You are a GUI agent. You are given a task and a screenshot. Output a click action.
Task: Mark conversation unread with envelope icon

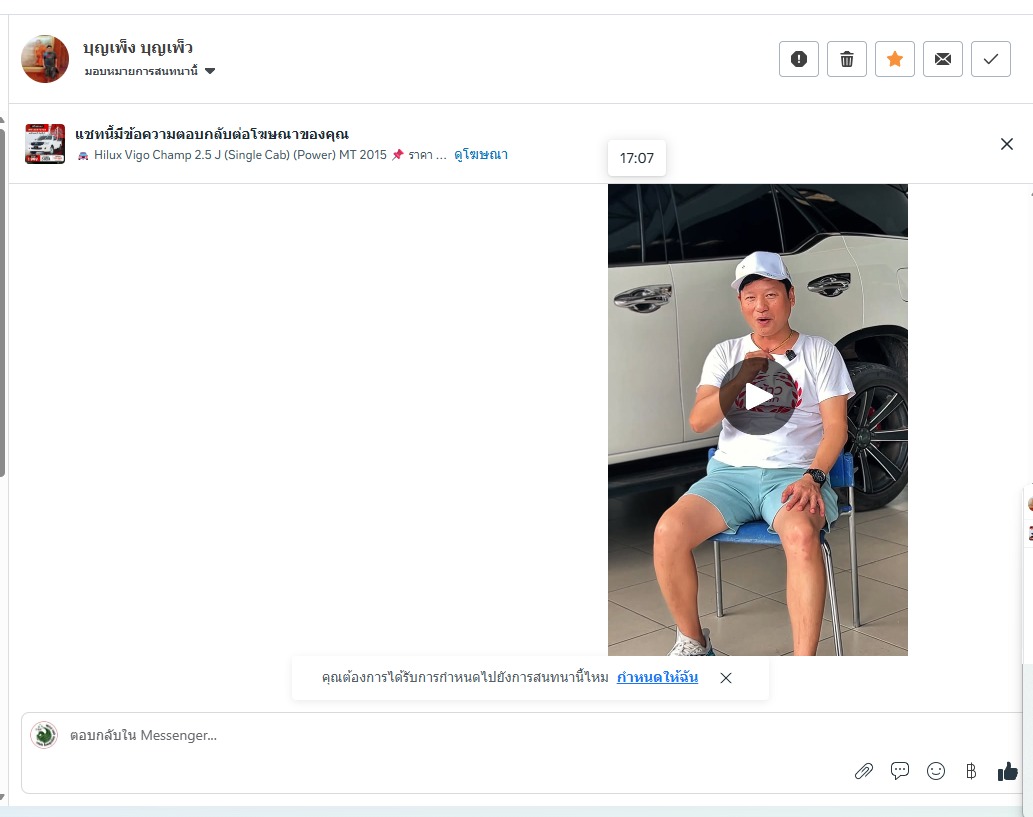pyautogui.click(x=943, y=59)
